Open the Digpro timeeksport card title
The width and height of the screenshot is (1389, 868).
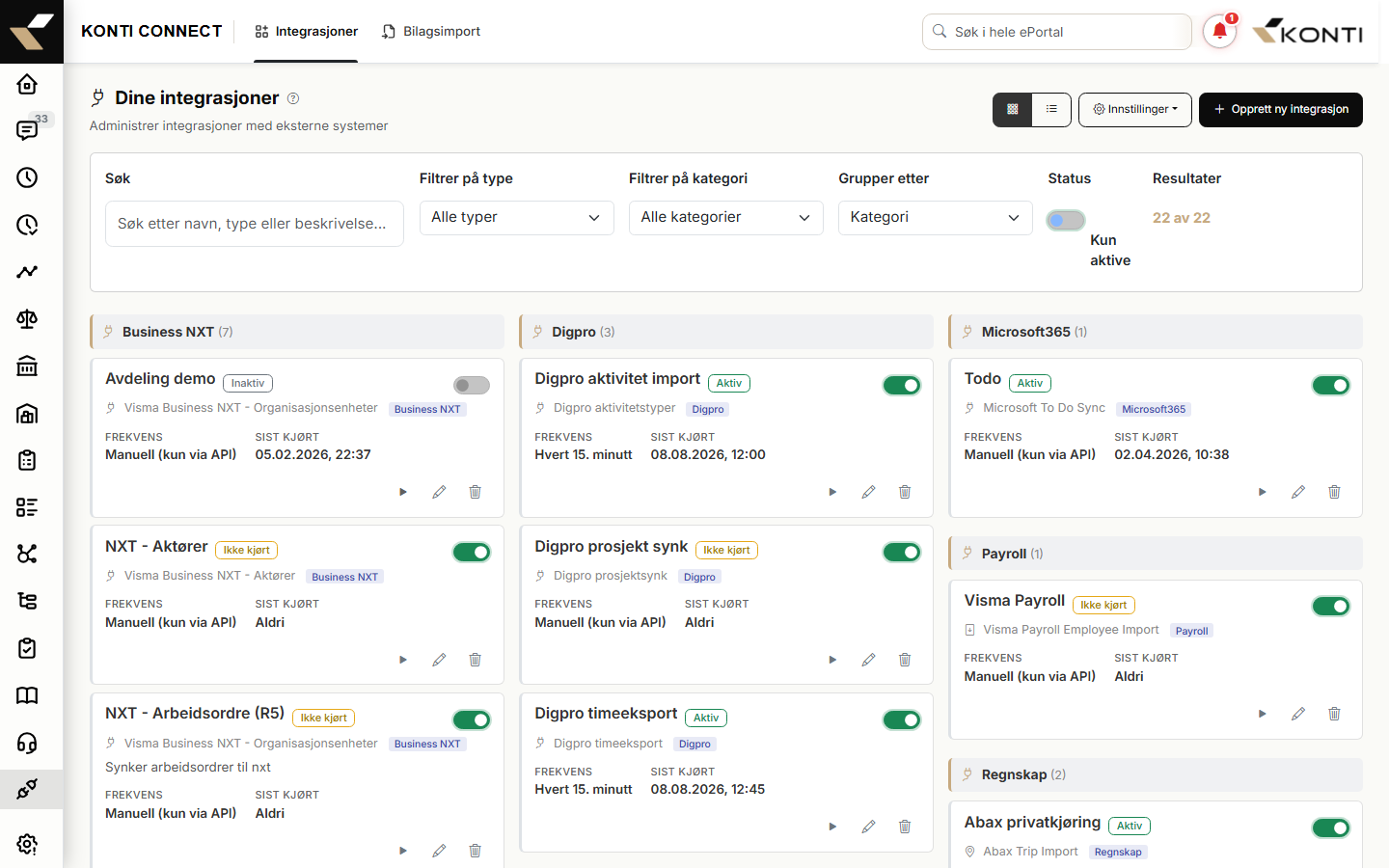[606, 714]
